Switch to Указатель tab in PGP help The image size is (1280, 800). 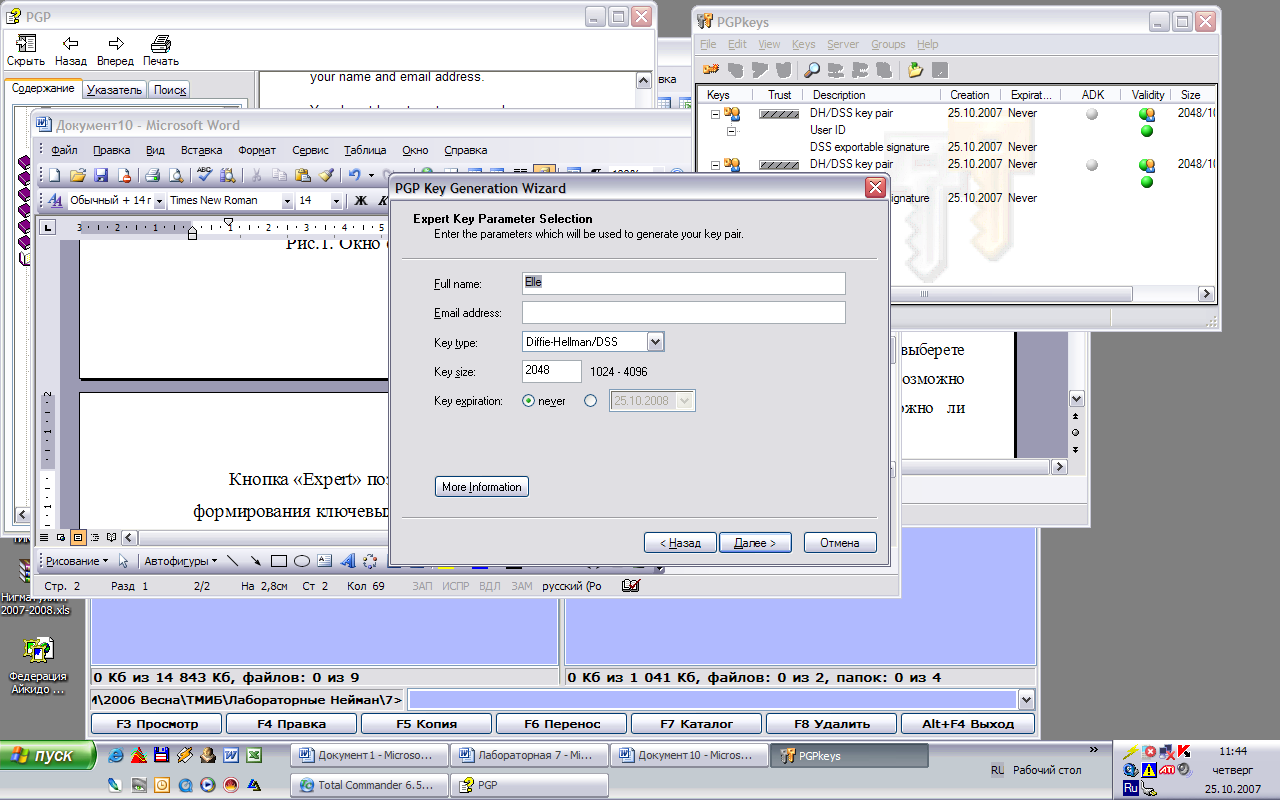(114, 89)
